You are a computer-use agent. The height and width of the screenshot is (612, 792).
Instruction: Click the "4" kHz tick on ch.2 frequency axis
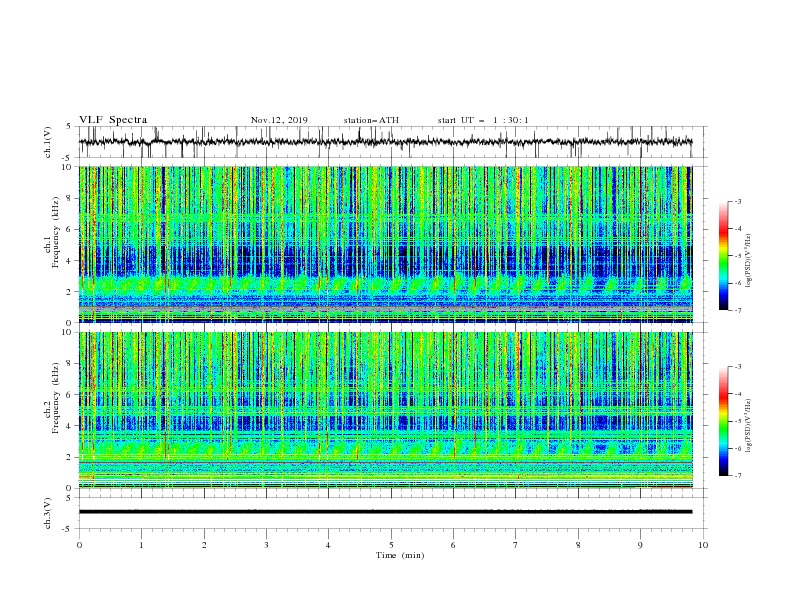click(70, 426)
